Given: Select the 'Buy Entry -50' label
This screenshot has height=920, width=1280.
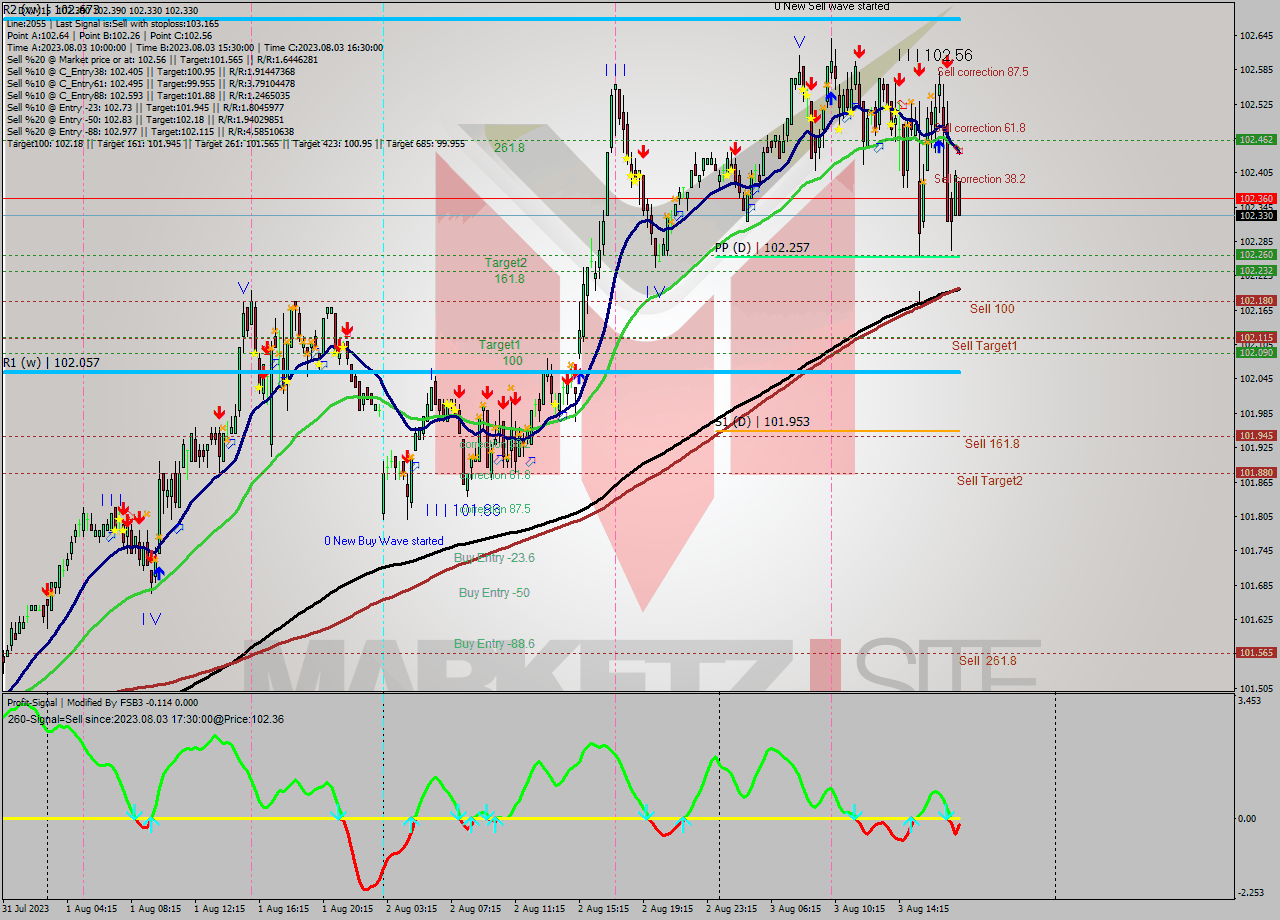Looking at the screenshot, I should [494, 592].
